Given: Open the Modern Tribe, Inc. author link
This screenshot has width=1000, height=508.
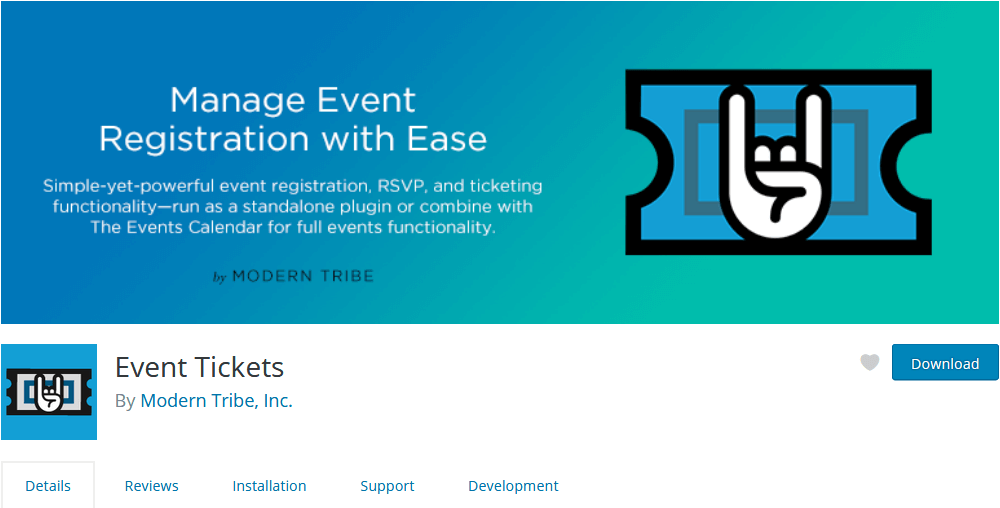Looking at the screenshot, I should click(216, 401).
